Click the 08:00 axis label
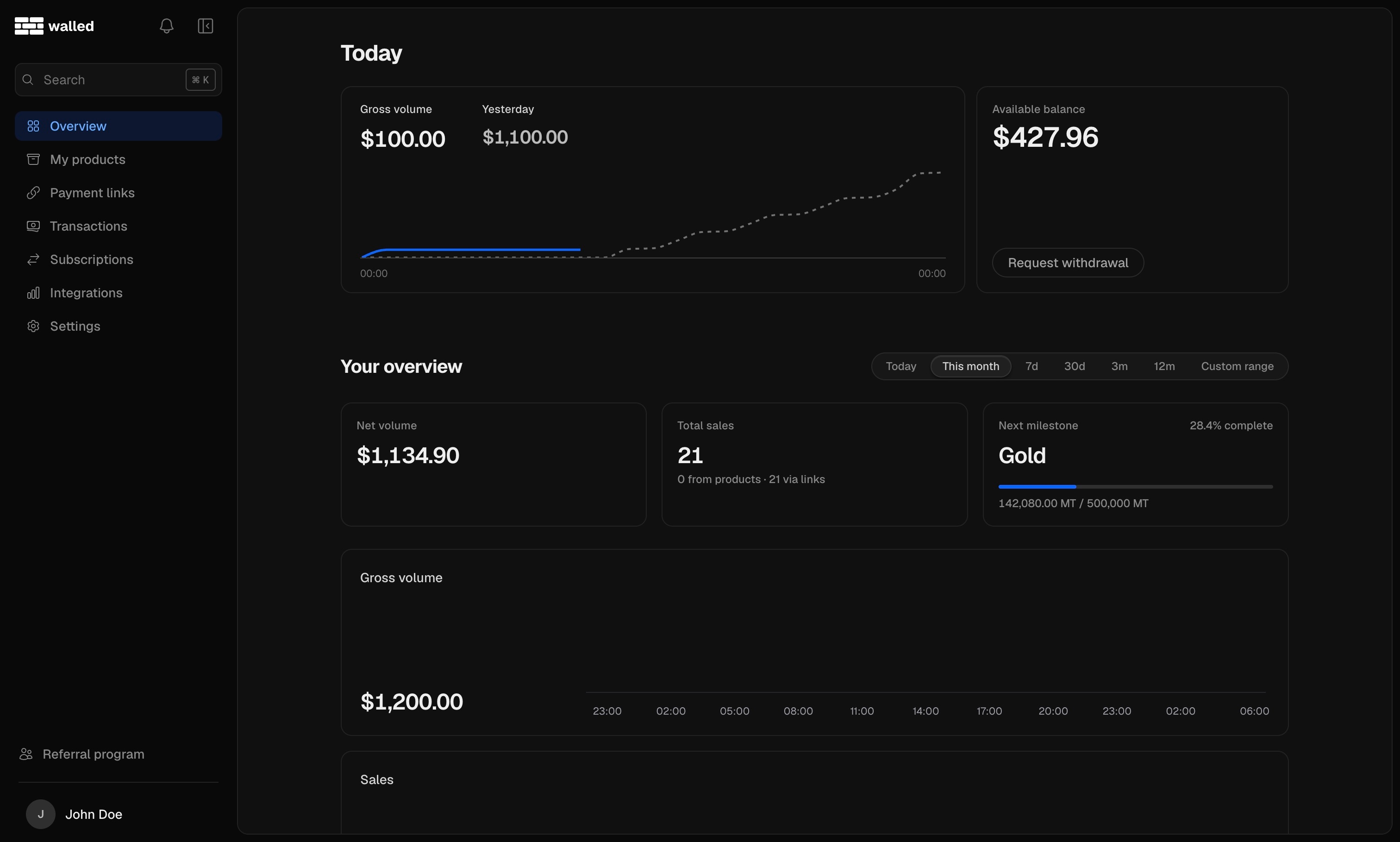Image resolution: width=1400 pixels, height=842 pixels. (798, 711)
